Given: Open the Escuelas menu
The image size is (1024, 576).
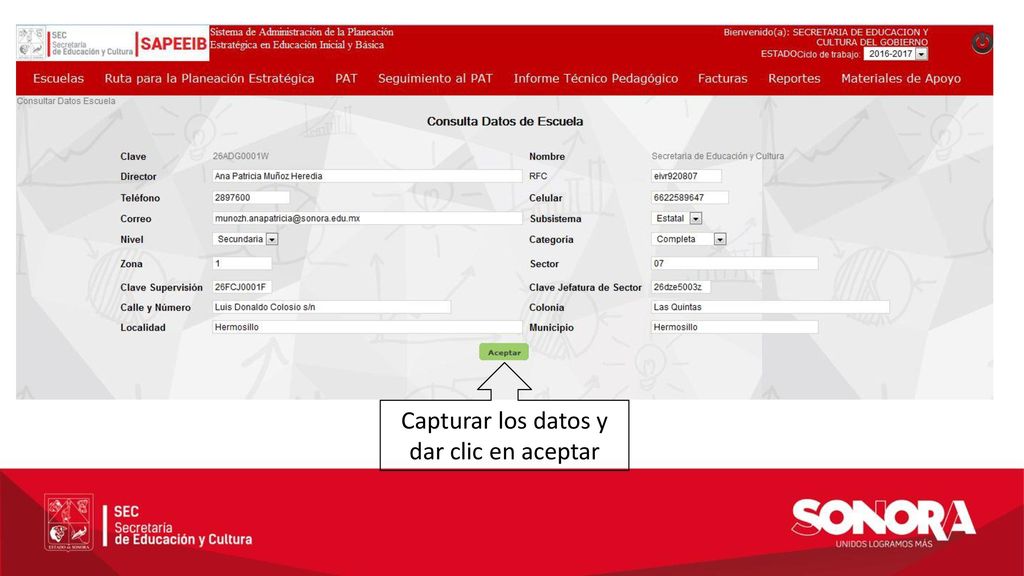Looking at the screenshot, I should [59, 78].
